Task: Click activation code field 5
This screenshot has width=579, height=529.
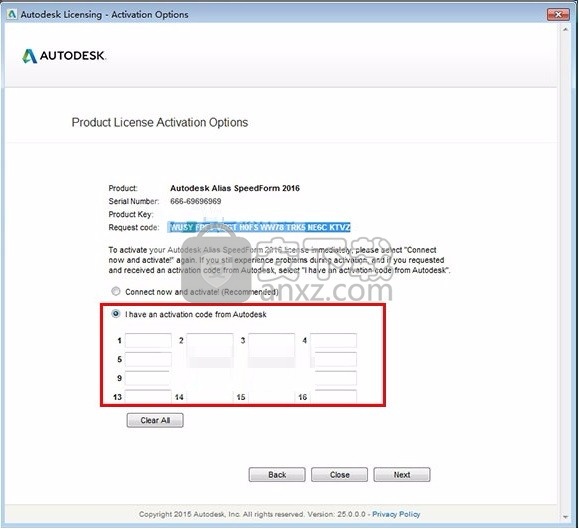Action: point(148,359)
